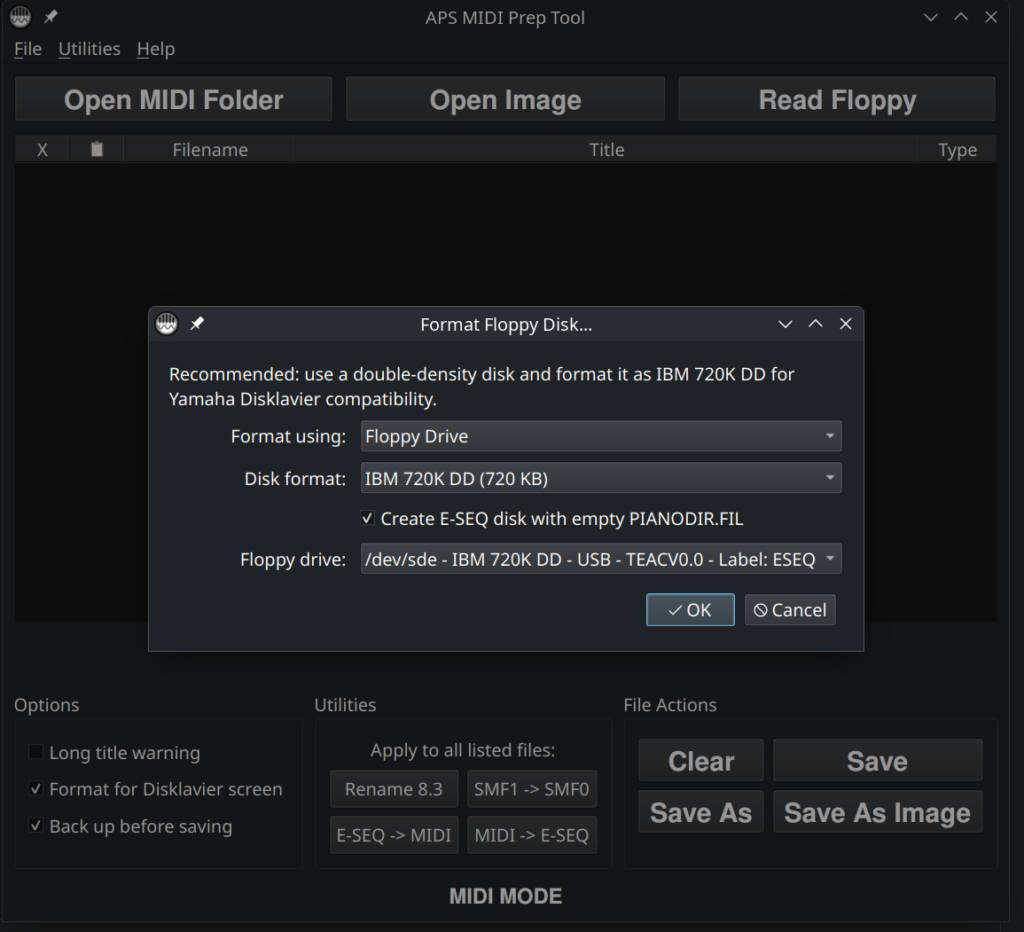The width and height of the screenshot is (1024, 932).
Task: Open the Floppy drive dropdown
Action: 601,559
